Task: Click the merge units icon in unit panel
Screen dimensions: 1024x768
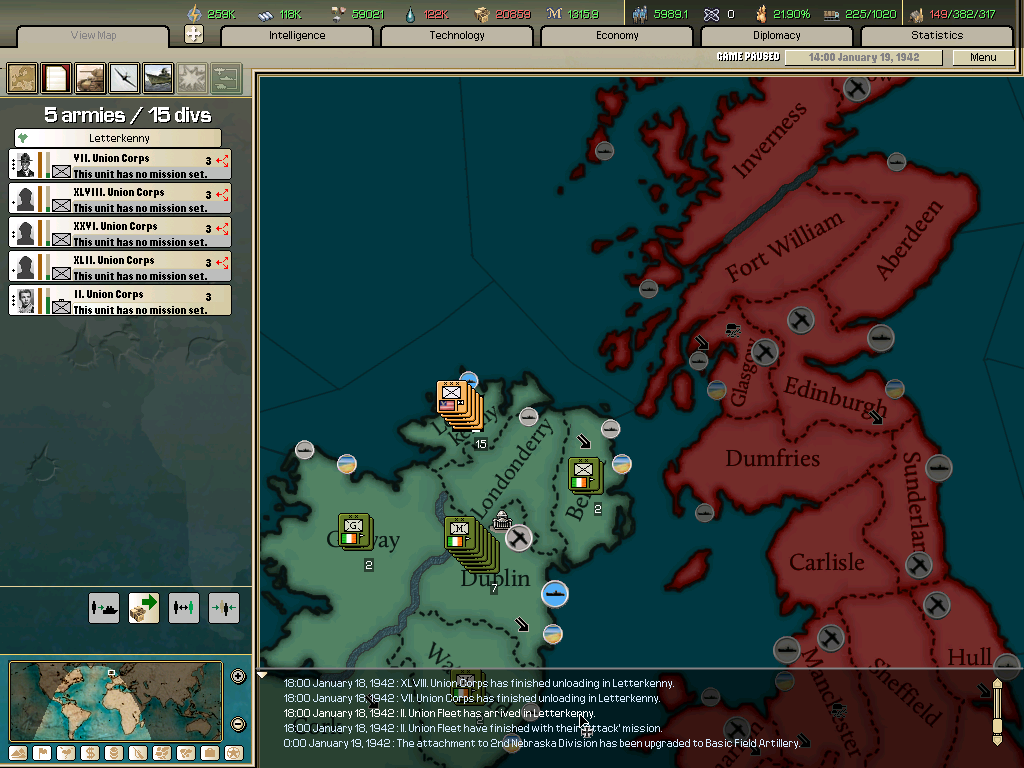Action: pos(224,607)
